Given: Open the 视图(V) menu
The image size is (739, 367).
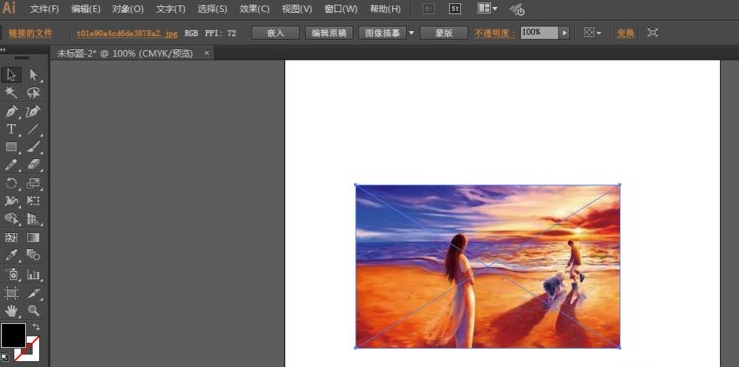Looking at the screenshot, I should 297,9.
